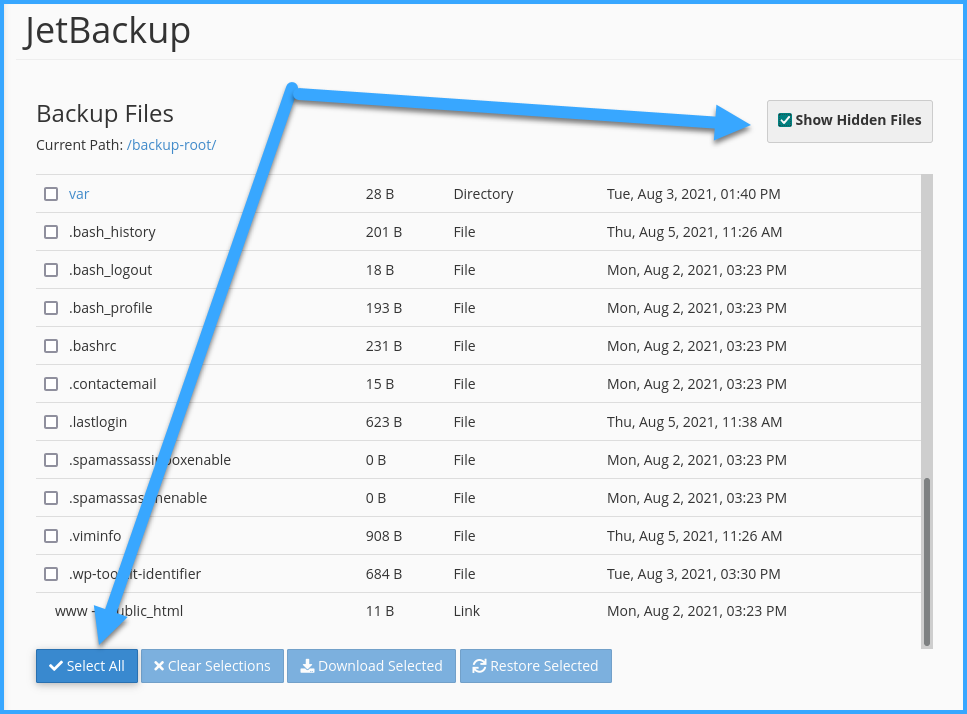The image size is (967, 714).
Task: Click Restore Selected button
Action: click(535, 666)
